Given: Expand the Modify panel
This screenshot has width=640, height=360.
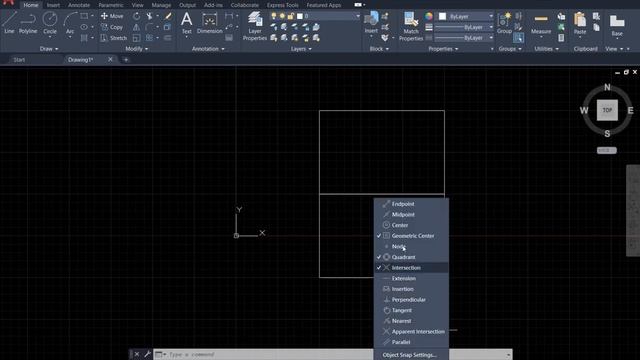Looking at the screenshot, I should point(137,49).
